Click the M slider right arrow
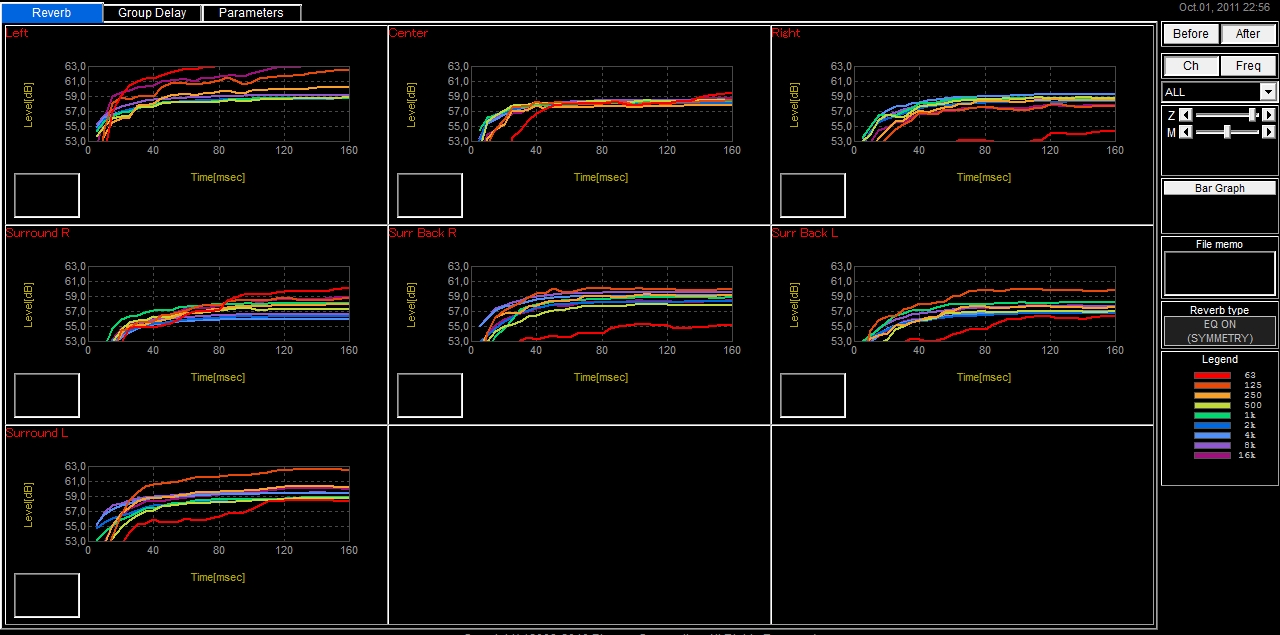Viewport: 1280px width, 635px height. click(x=1269, y=132)
